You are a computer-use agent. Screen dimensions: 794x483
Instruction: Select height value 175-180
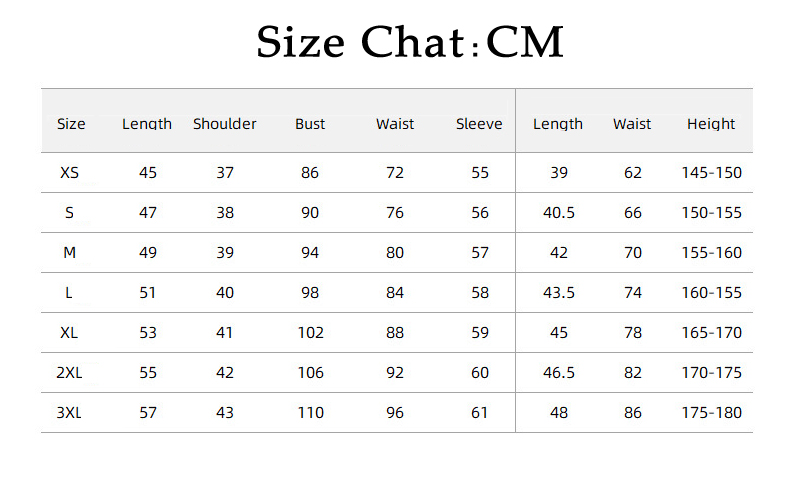click(711, 413)
